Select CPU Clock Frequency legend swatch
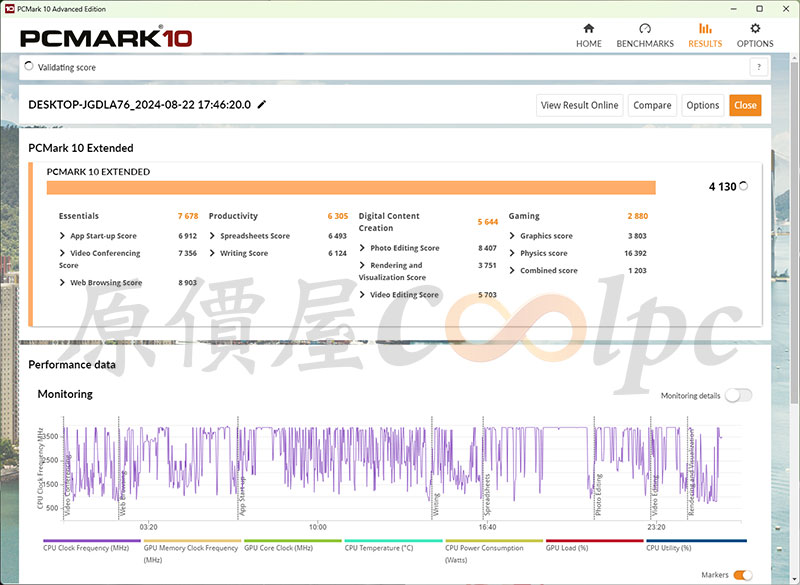The image size is (800, 585). (x=92, y=541)
